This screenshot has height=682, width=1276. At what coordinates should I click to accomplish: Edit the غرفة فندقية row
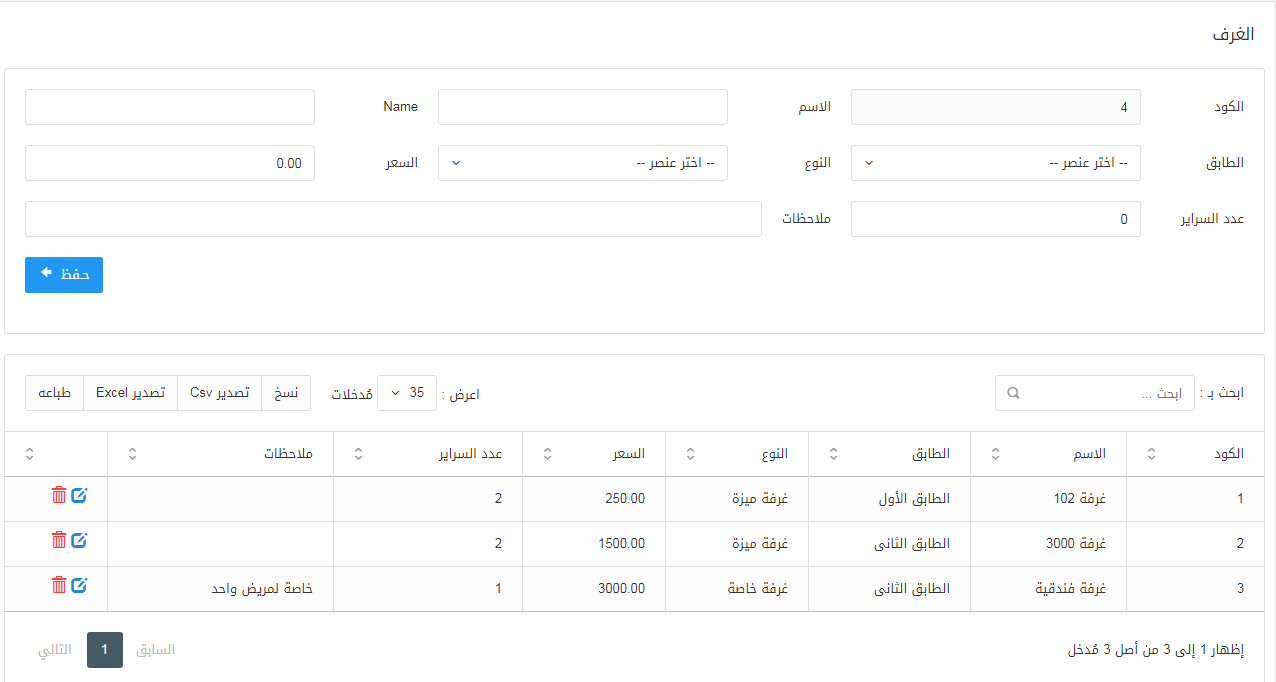[x=79, y=585]
